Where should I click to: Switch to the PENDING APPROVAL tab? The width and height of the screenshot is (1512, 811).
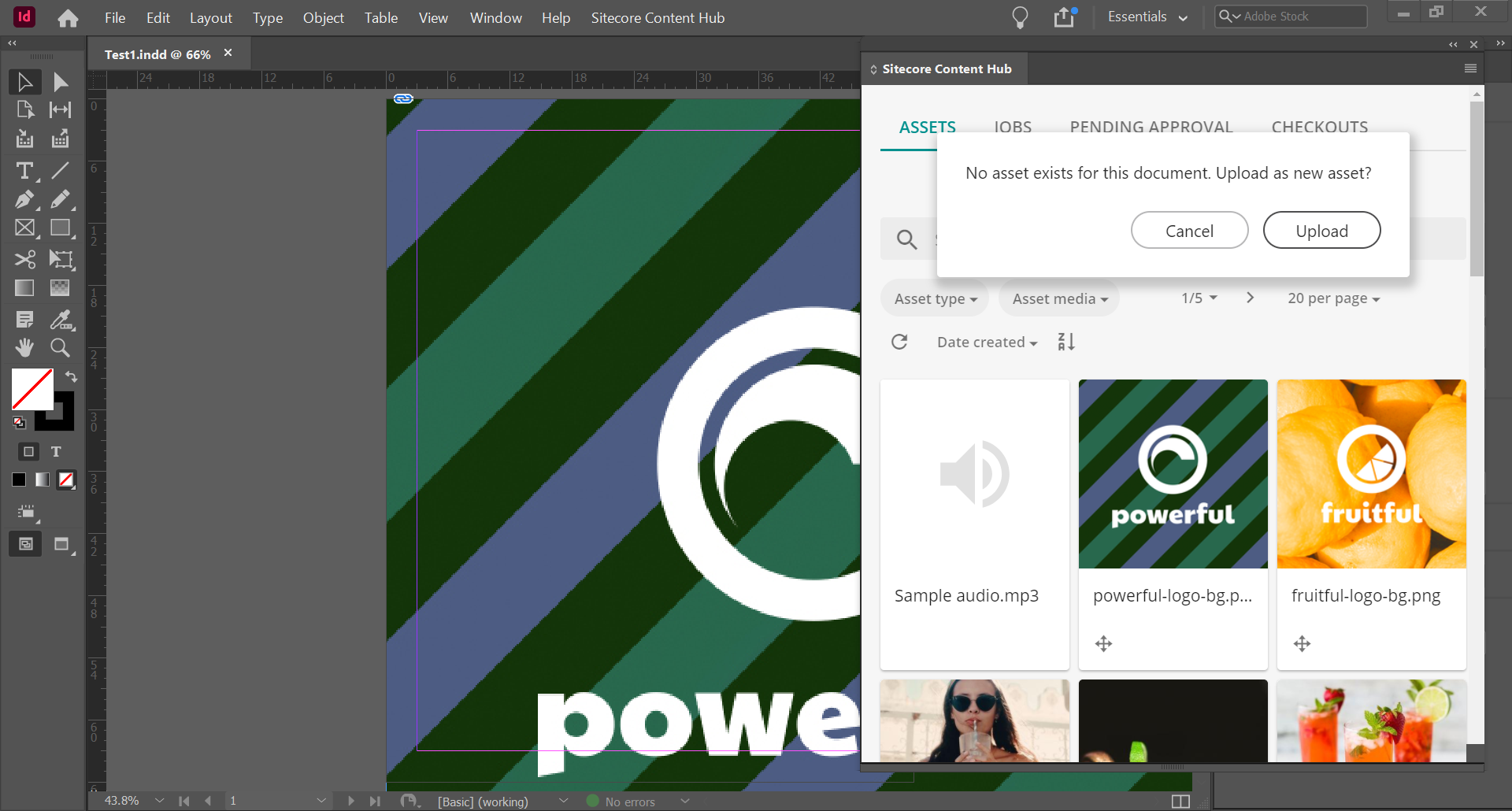(x=1151, y=127)
